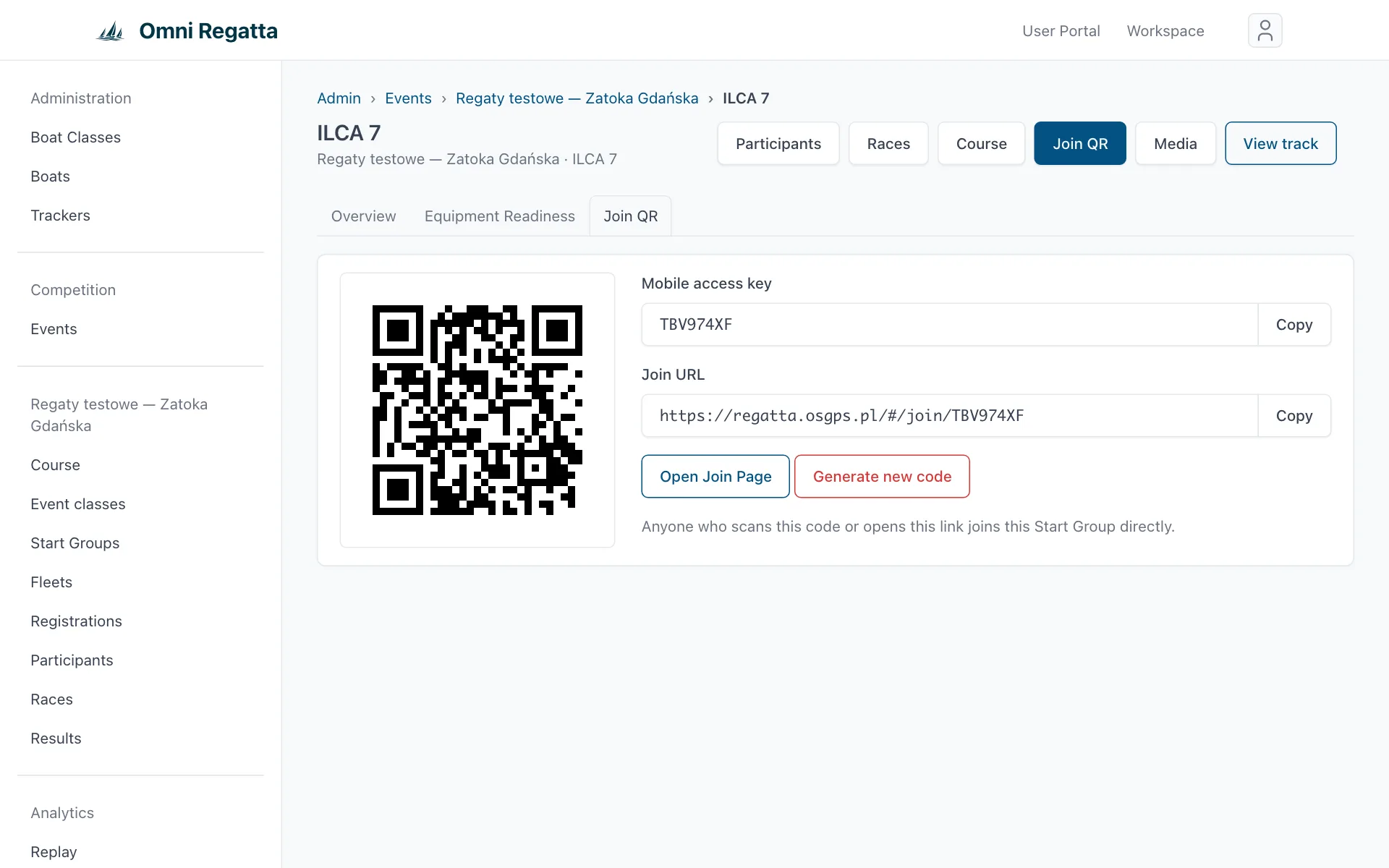1389x868 pixels.
Task: Open Event classes in sidebar
Action: point(77,504)
